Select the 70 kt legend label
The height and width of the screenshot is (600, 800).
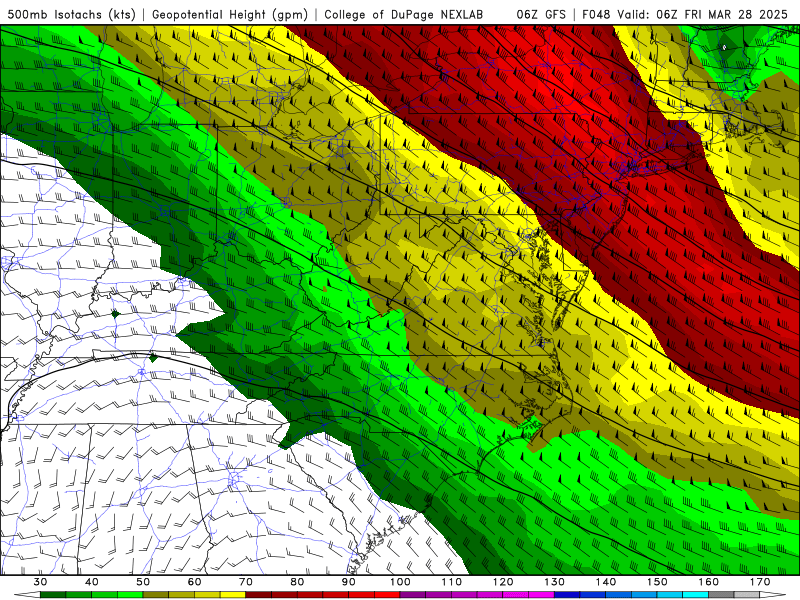pyautogui.click(x=246, y=582)
